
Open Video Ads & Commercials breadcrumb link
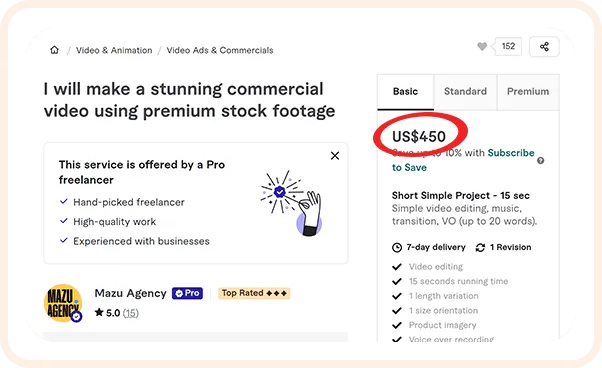pyautogui.click(x=220, y=50)
